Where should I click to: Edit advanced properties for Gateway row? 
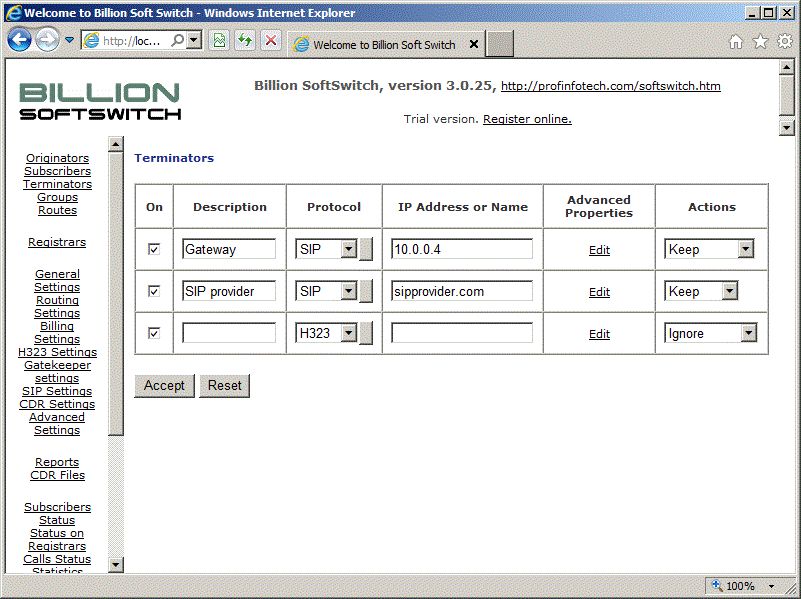pos(599,250)
